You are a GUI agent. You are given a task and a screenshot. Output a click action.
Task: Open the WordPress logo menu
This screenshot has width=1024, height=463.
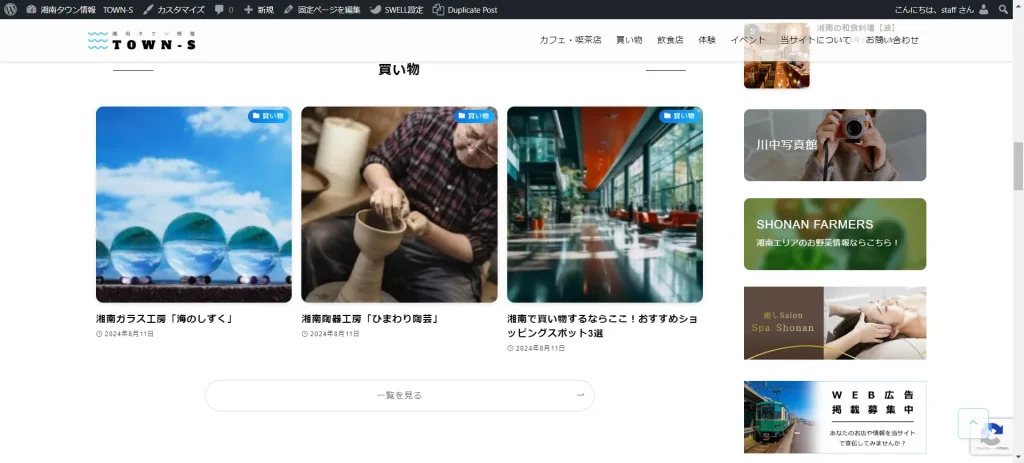(x=10, y=10)
